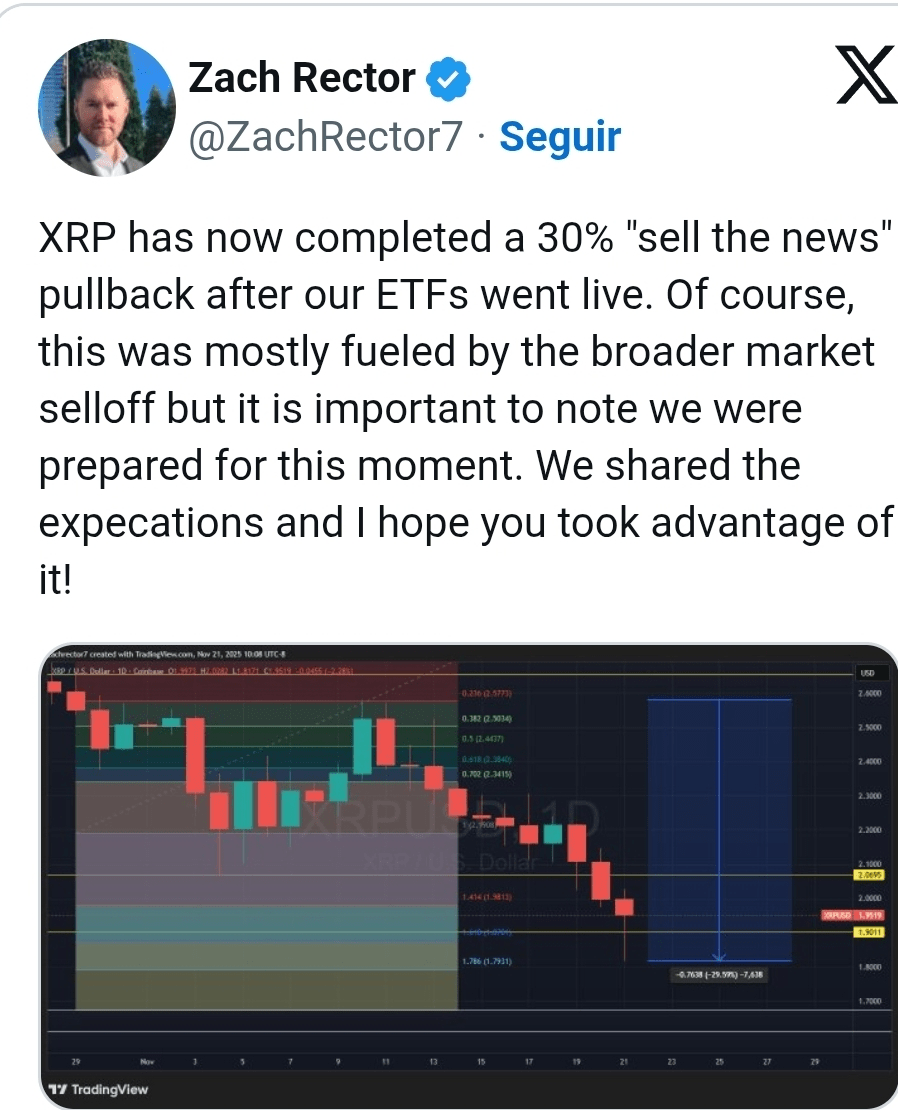Open the @ZachRector7 handle
898x1110 pixels.
click(326, 137)
